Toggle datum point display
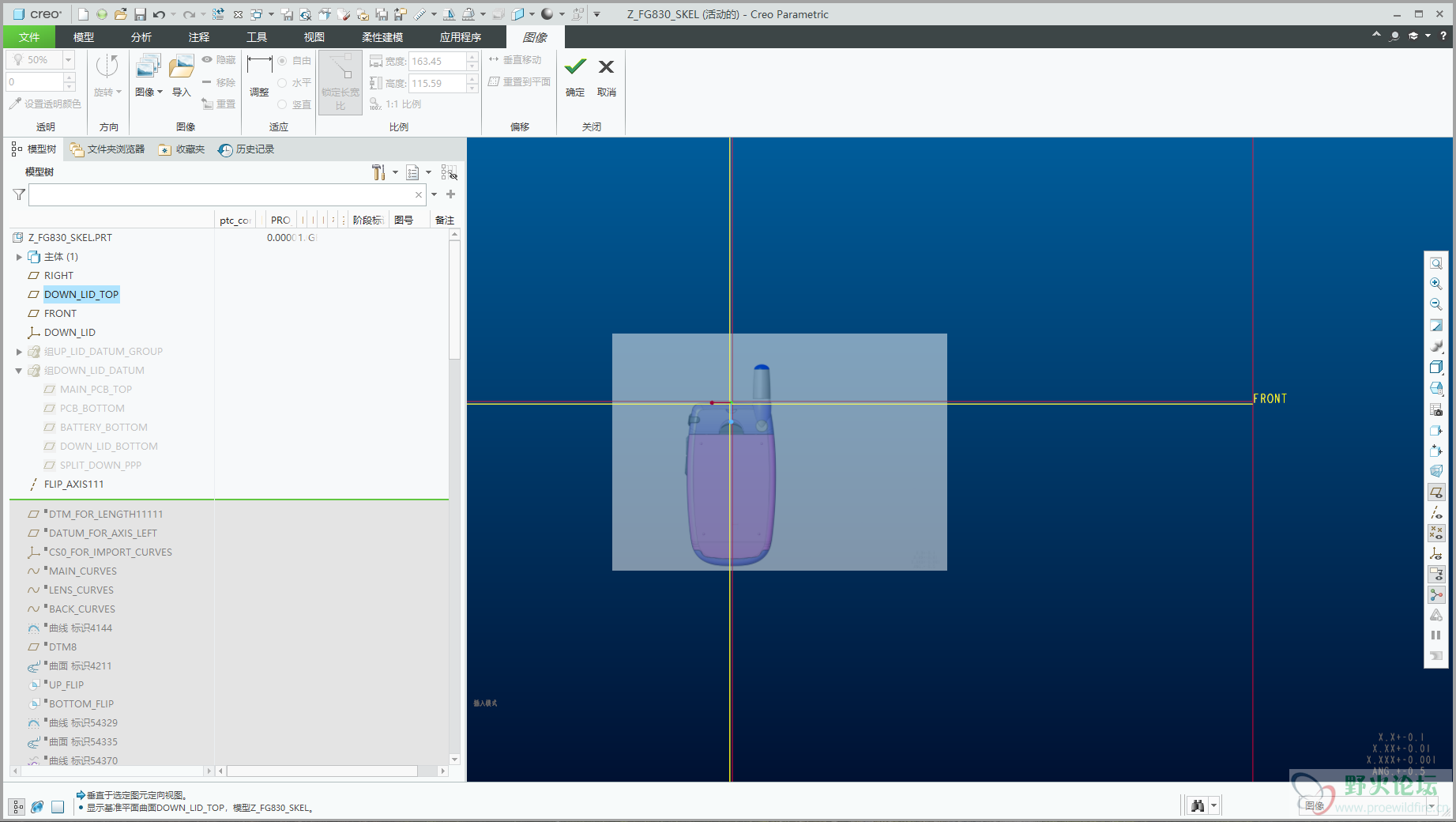 click(1436, 534)
